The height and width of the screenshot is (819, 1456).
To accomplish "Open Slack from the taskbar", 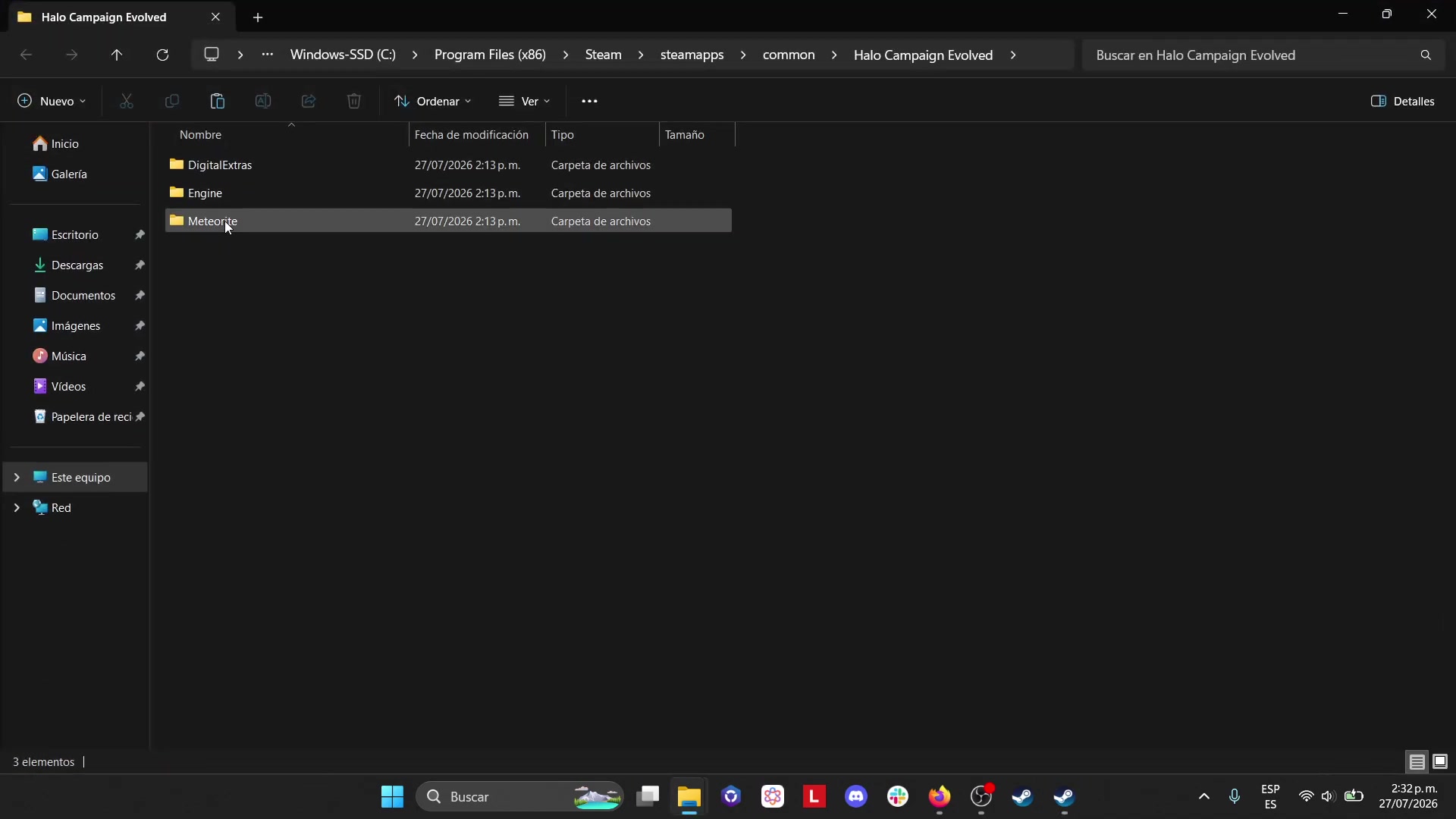I will point(898,796).
